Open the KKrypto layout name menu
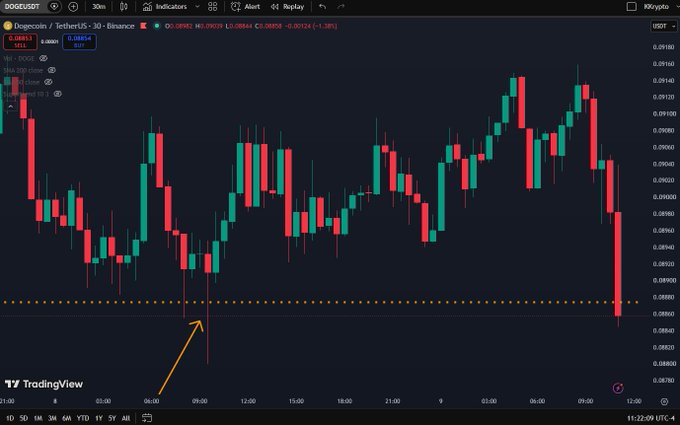The height and width of the screenshot is (425, 680). click(x=656, y=7)
